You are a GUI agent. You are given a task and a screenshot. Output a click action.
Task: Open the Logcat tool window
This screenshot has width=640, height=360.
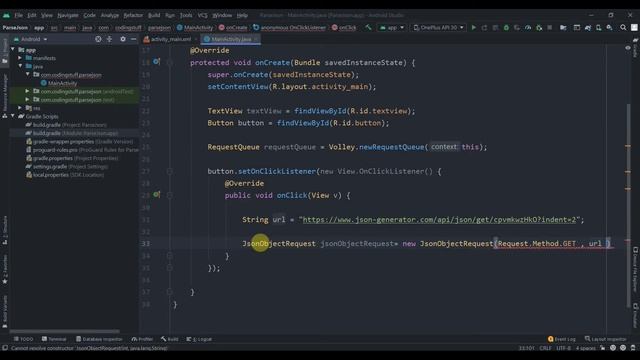(199, 339)
